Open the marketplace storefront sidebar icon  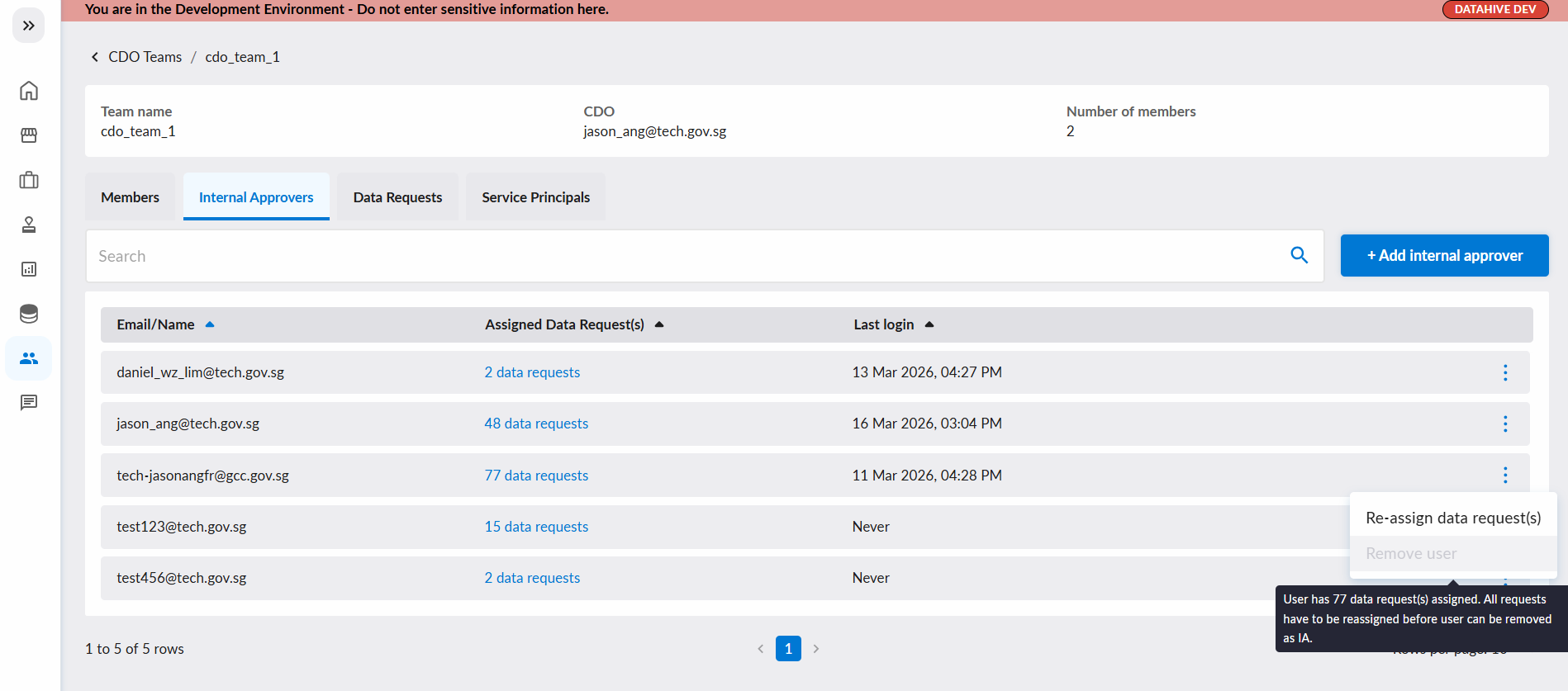[x=29, y=135]
